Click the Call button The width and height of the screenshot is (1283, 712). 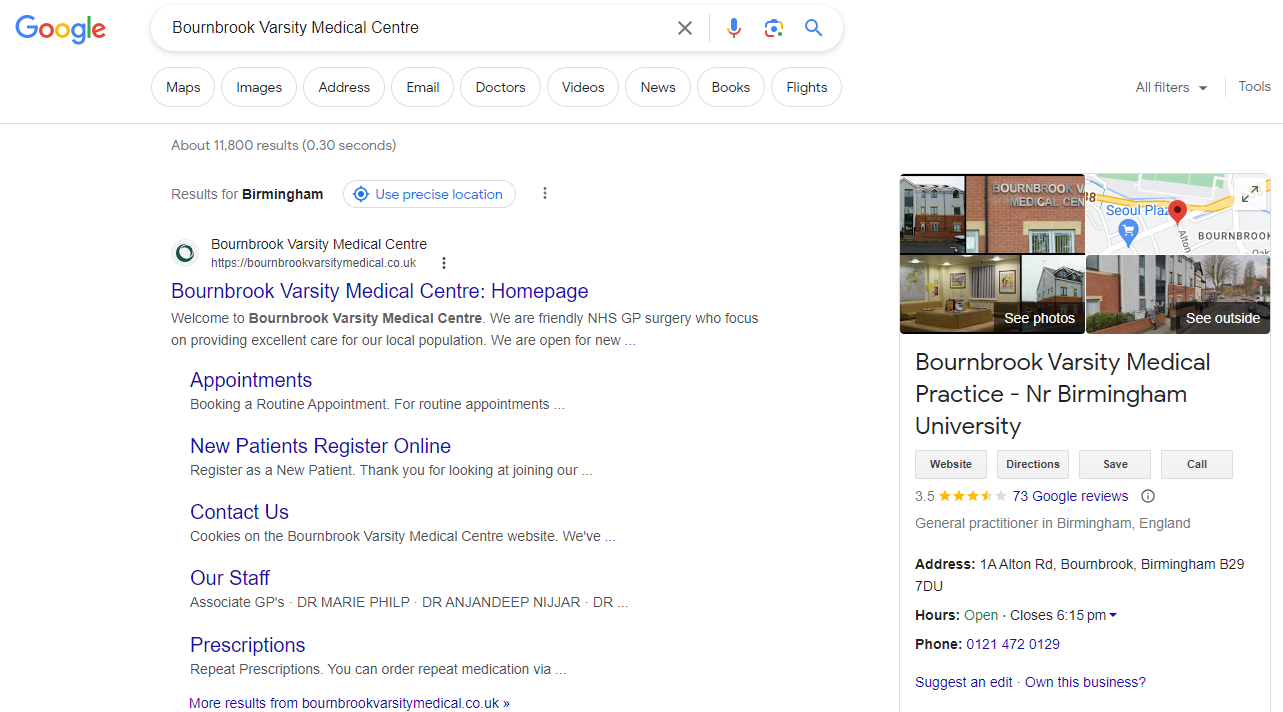coord(1197,464)
